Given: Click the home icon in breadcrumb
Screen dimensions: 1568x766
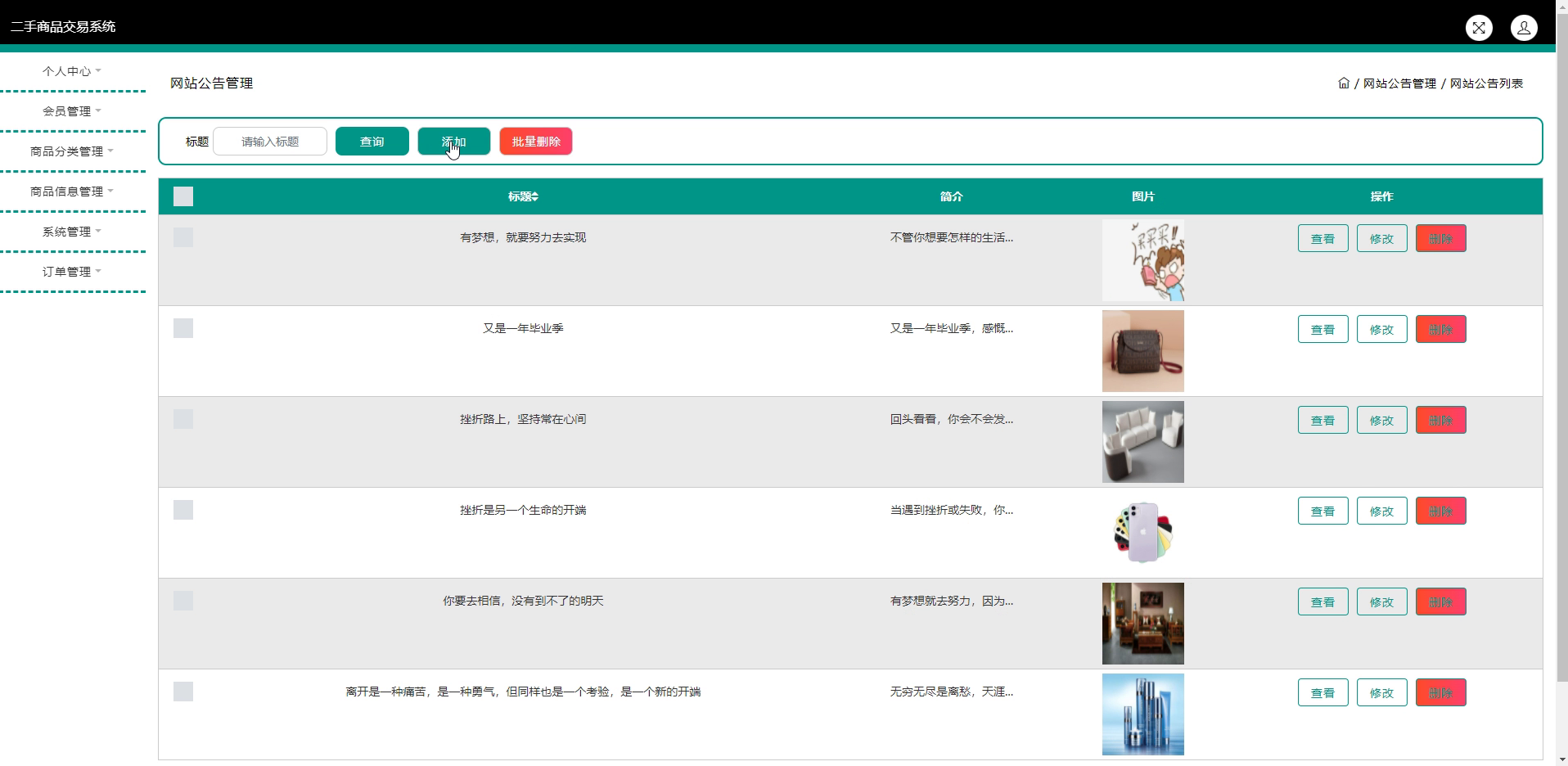Looking at the screenshot, I should coord(1344,83).
